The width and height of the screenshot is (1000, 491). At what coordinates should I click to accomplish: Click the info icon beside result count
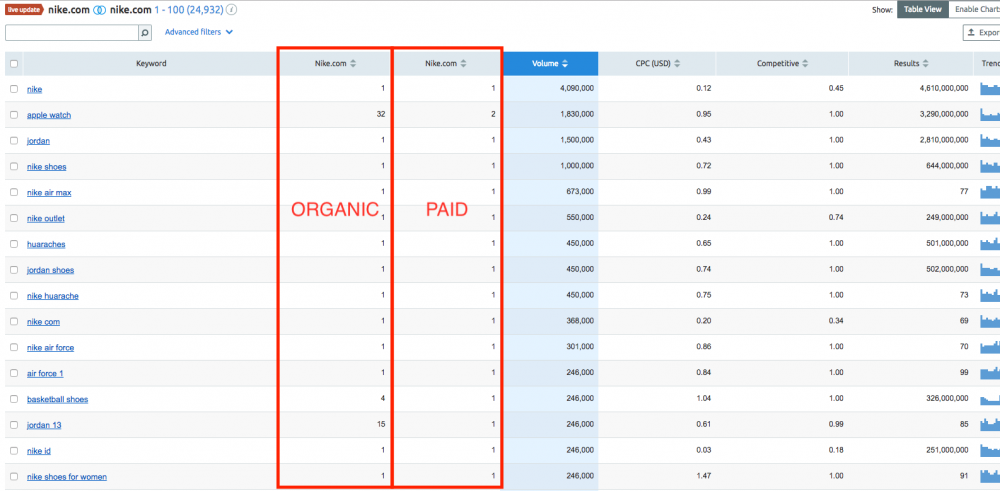click(233, 9)
